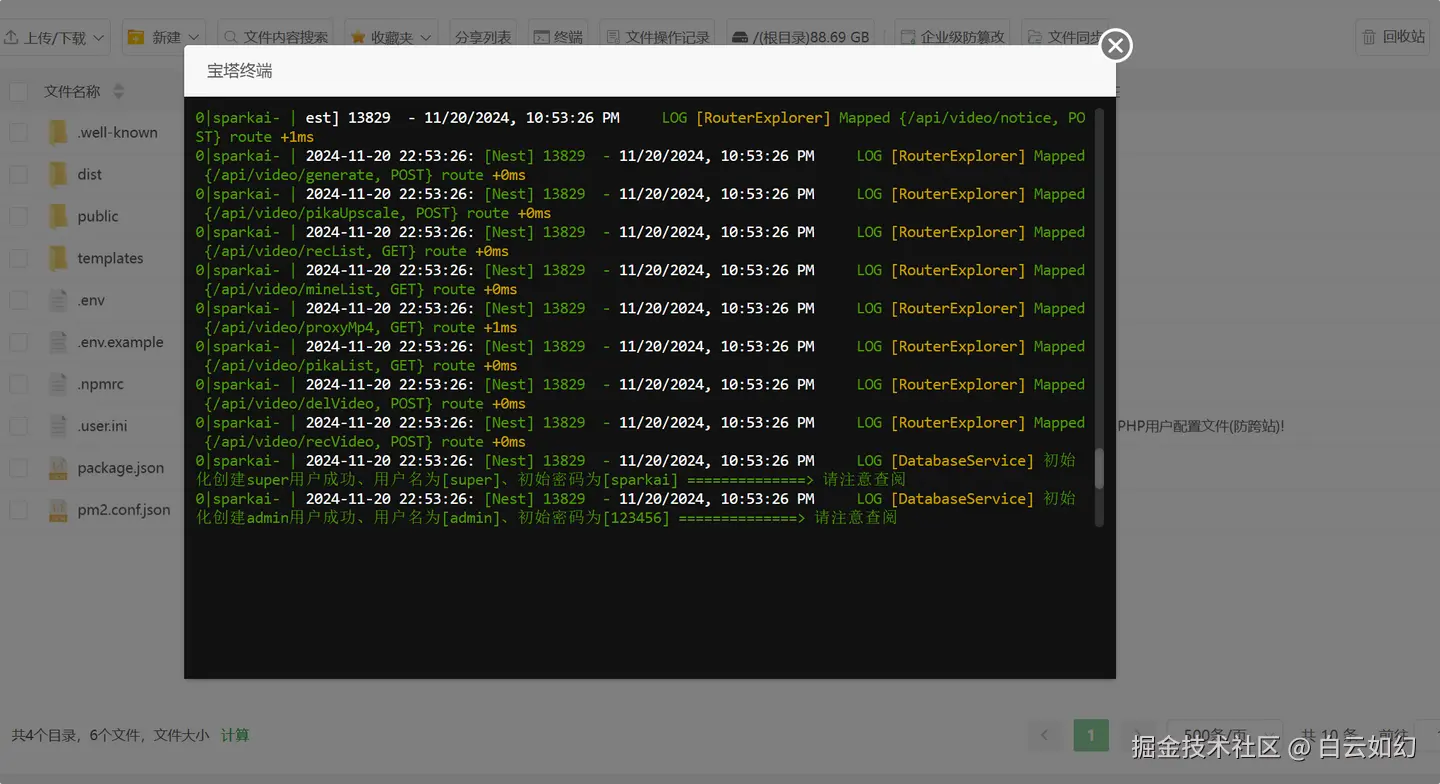
Task: Check the dist folder checkbox
Action: tap(18, 174)
